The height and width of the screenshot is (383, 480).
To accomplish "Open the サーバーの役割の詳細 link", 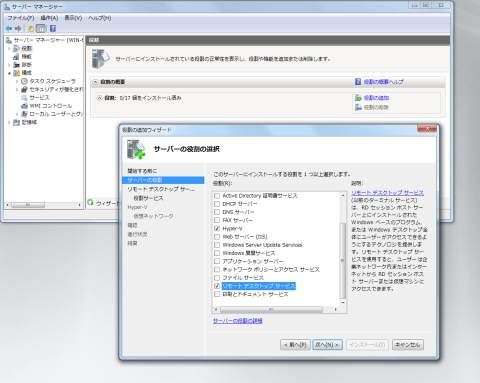I will [x=238, y=321].
